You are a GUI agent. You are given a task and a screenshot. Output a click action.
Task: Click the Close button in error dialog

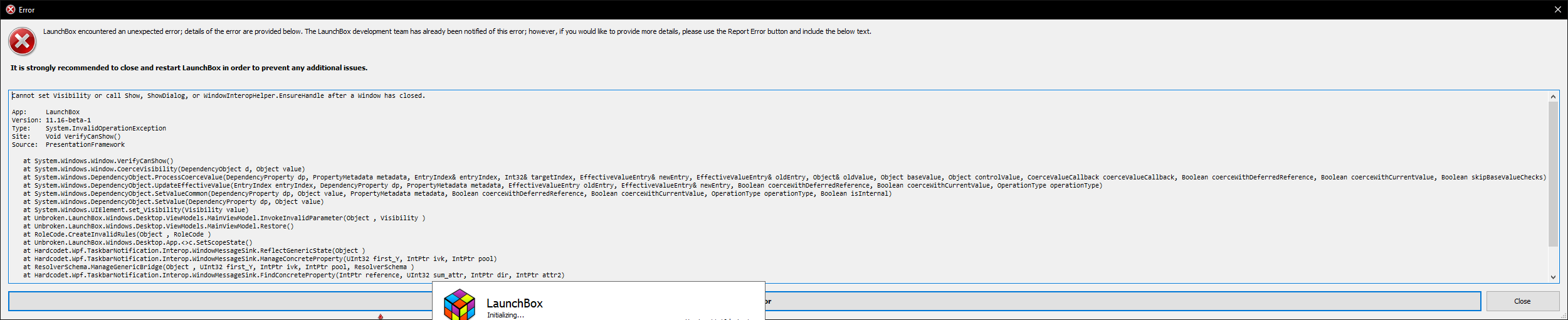tap(1522, 301)
